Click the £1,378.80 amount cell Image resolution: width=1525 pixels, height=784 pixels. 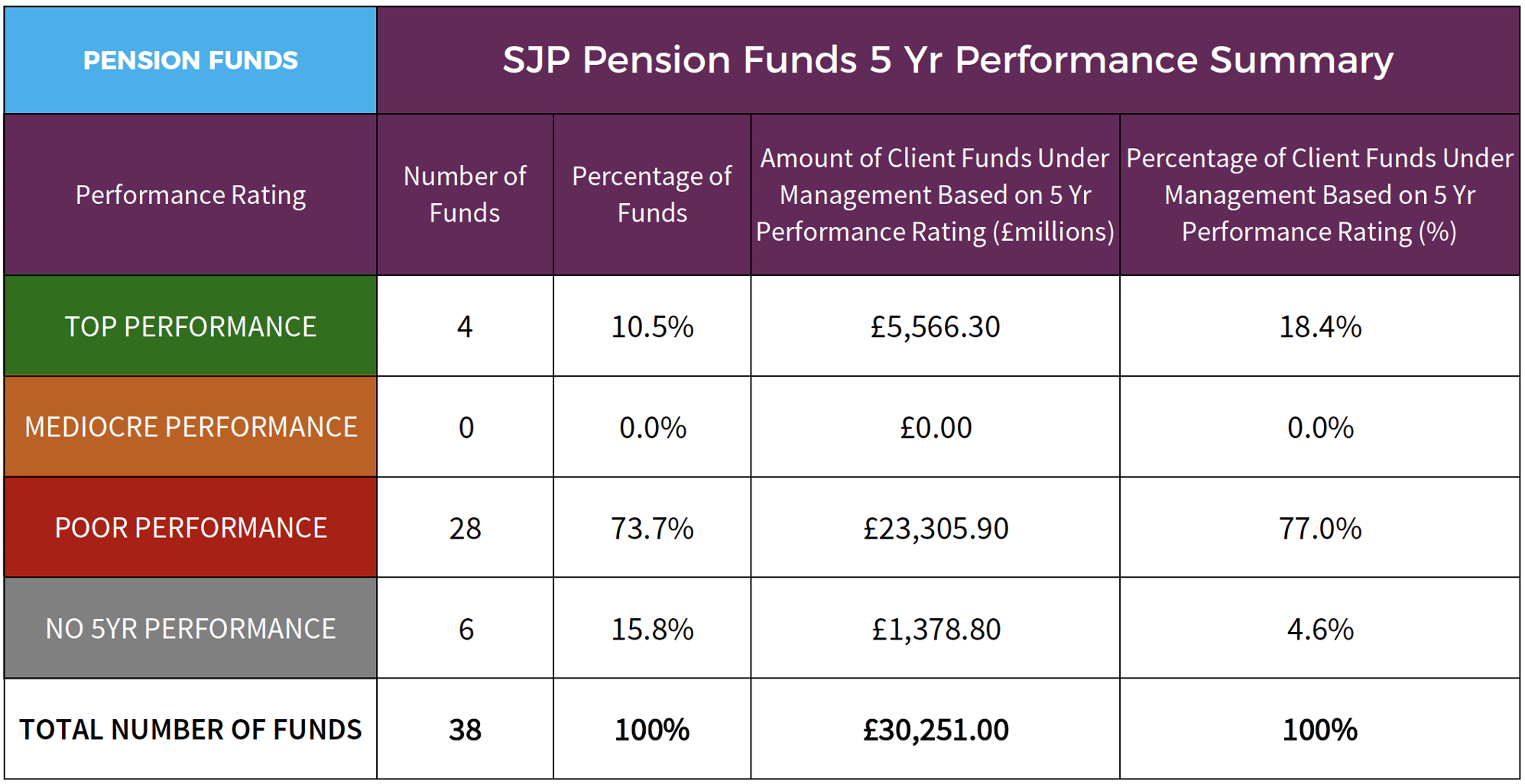pyautogui.click(x=936, y=630)
